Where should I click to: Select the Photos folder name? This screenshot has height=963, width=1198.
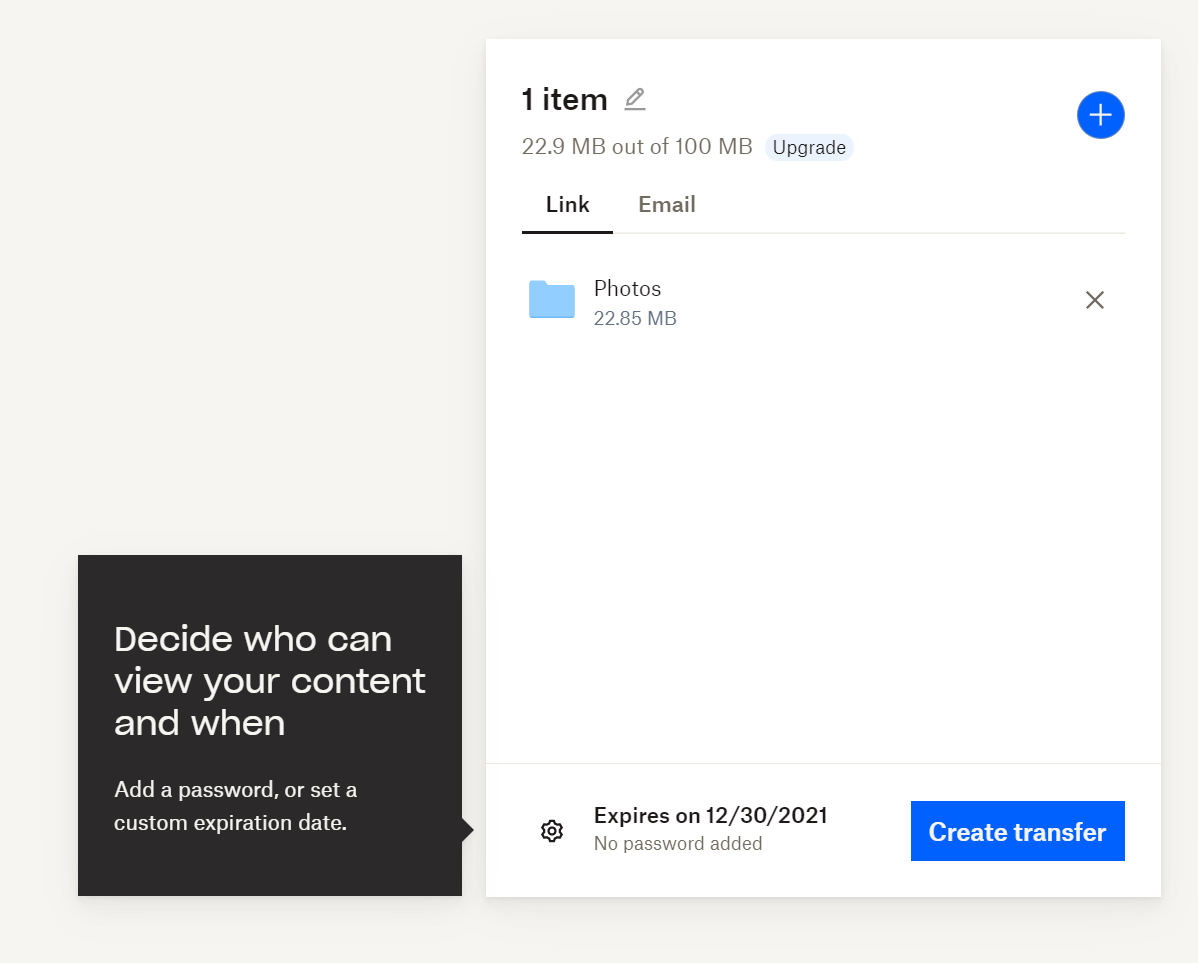point(627,288)
